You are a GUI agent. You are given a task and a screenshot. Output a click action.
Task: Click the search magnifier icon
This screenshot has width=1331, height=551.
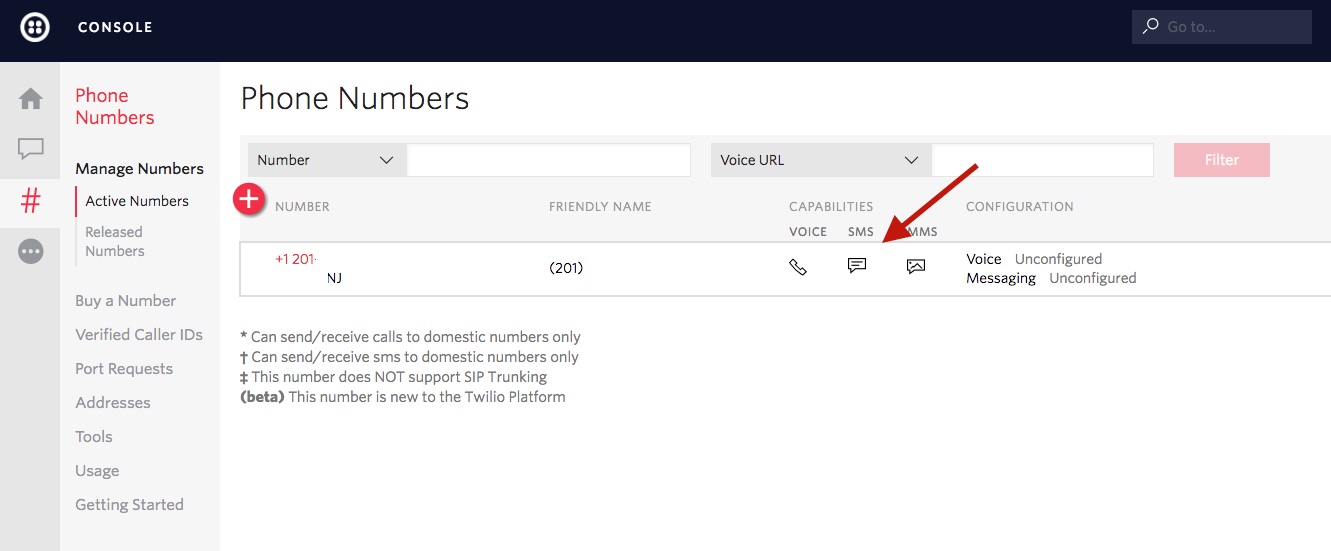[x=1151, y=27]
